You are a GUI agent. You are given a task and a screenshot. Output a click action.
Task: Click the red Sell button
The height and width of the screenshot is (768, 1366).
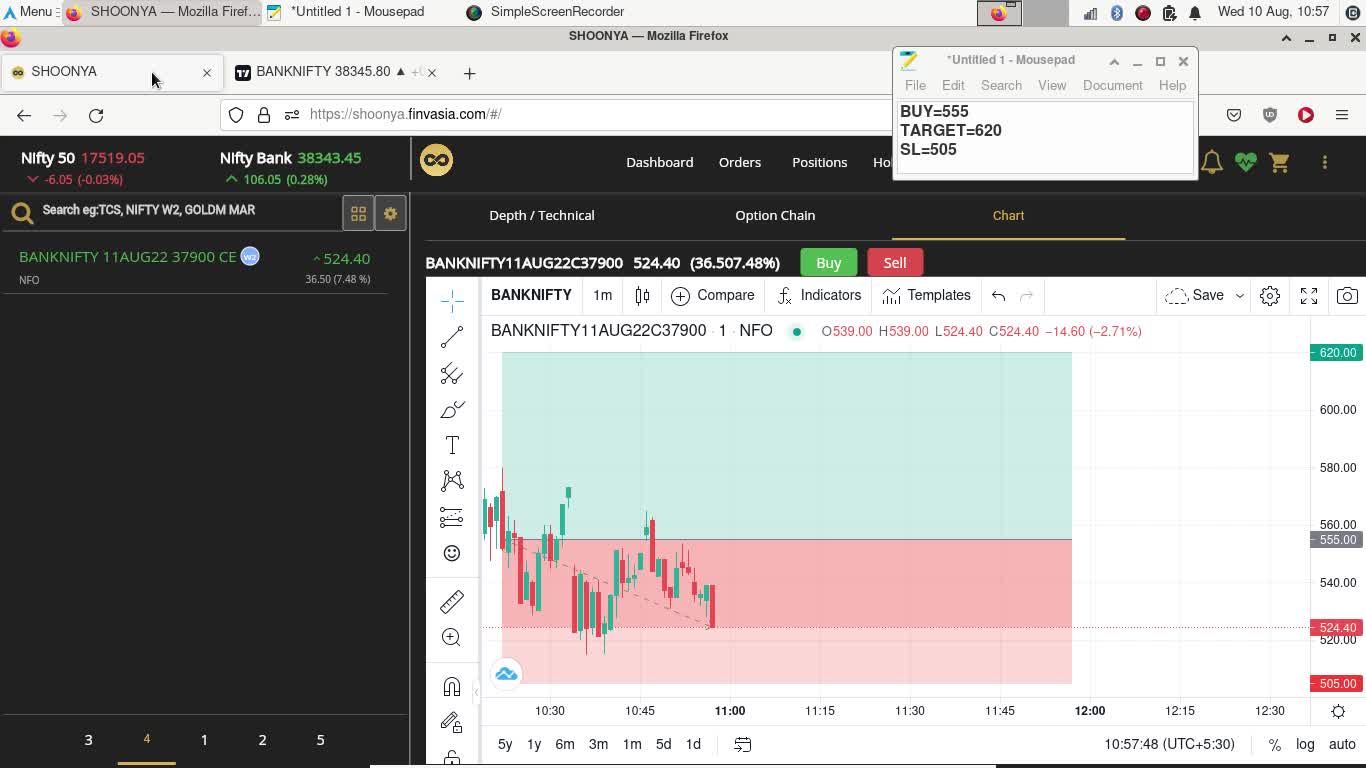coord(895,263)
